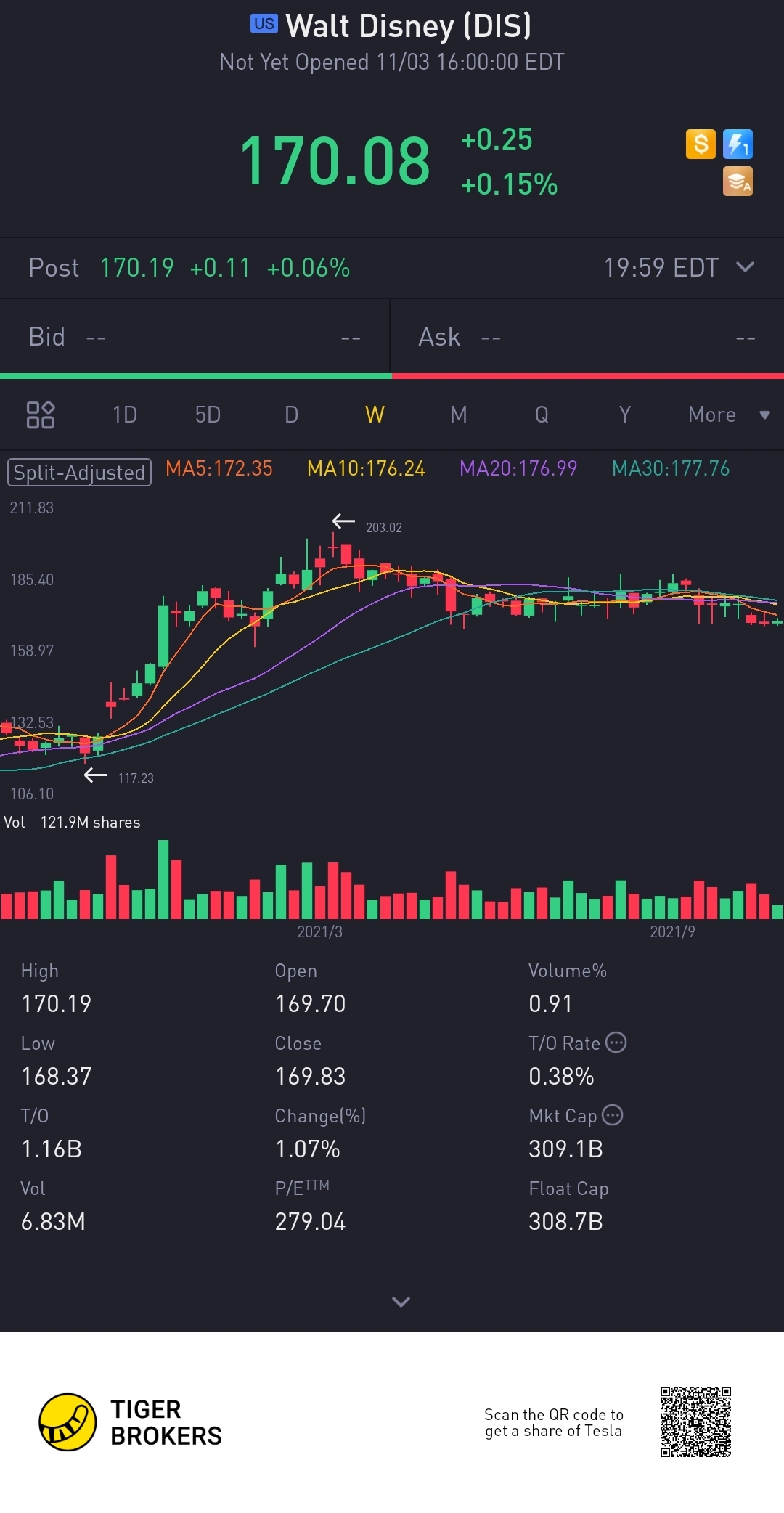Tap the MA5:172.35 indicator label
Viewport: 784px width, 1513px height.
coord(219,468)
